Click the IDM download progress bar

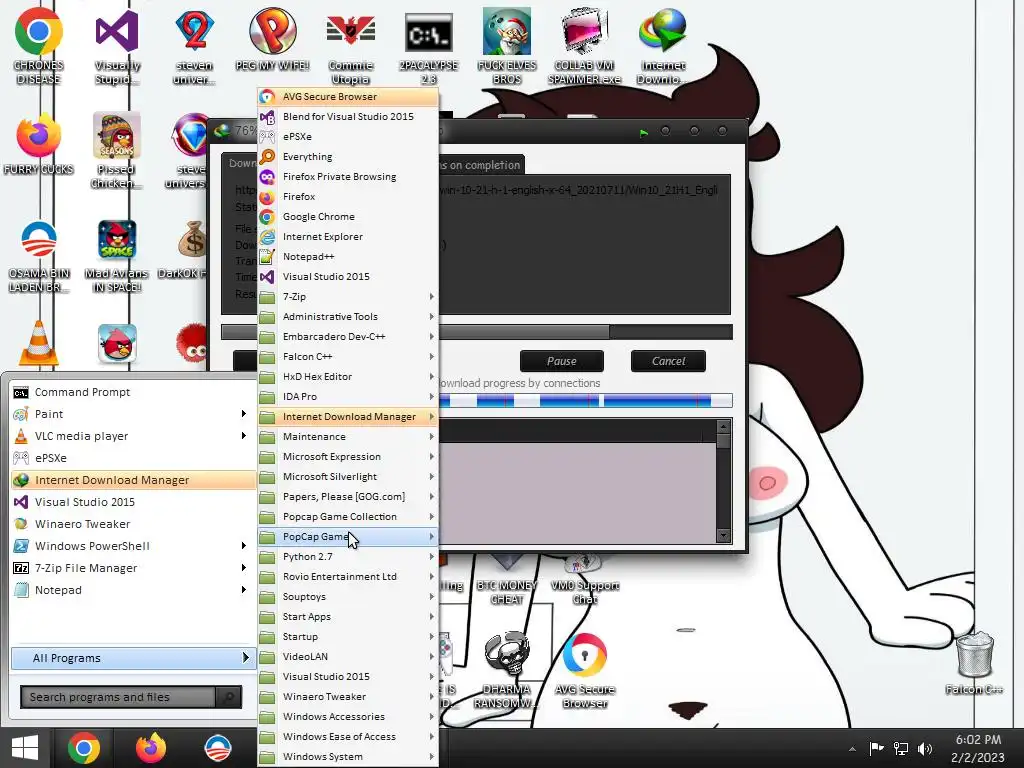[477, 332]
